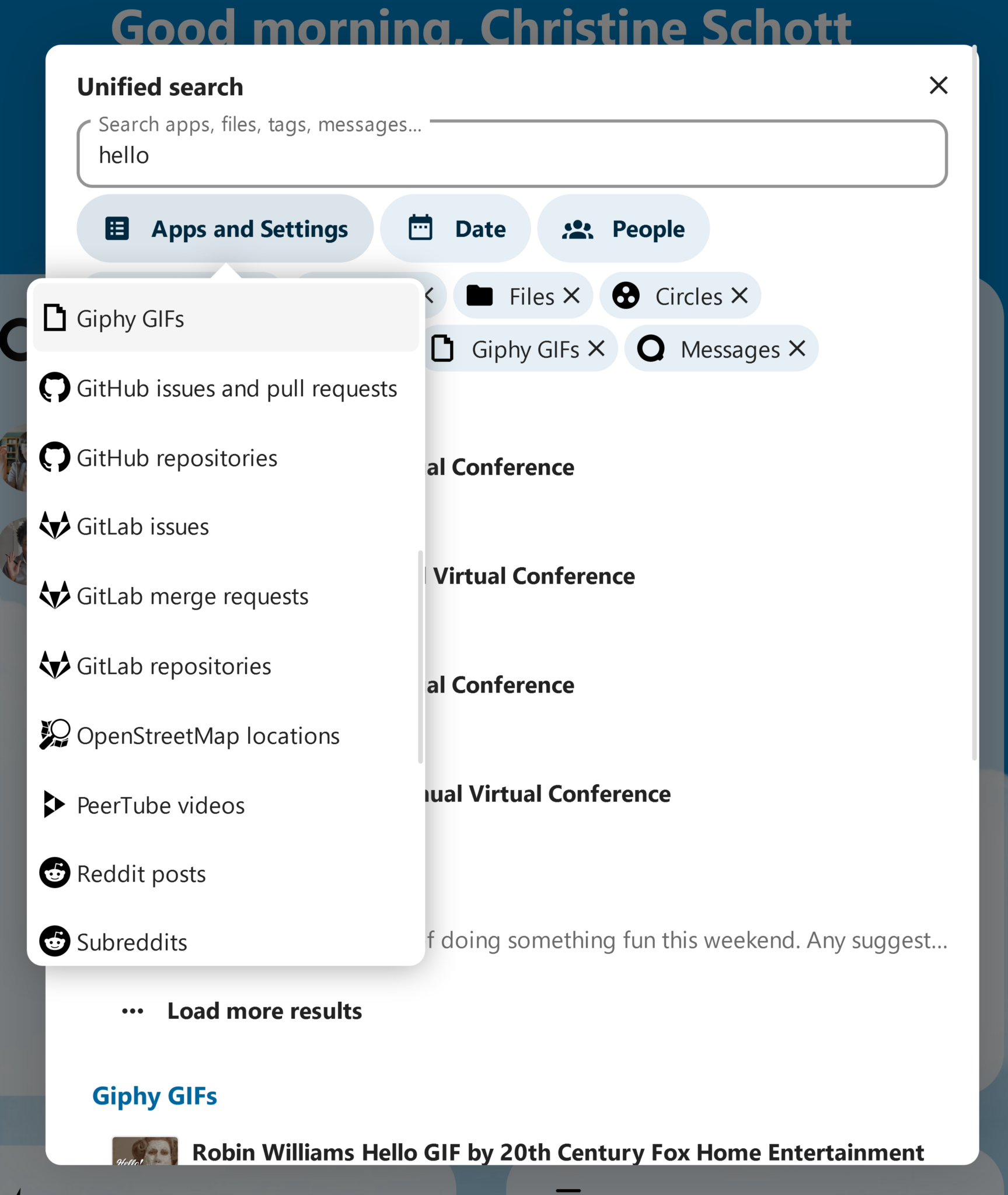This screenshot has width=1008, height=1195.
Task: Select Subreddits from the provider list
Action: [131, 942]
